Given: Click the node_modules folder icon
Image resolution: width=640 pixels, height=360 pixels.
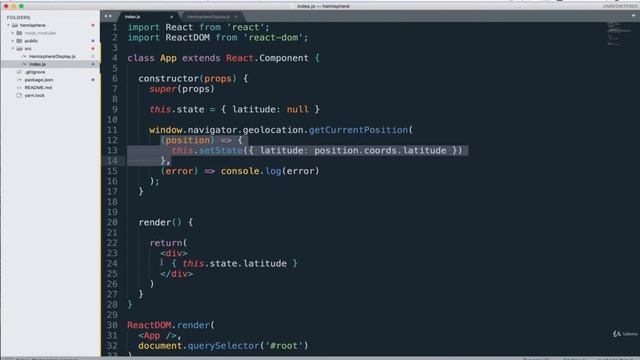Looking at the screenshot, I should point(20,33).
